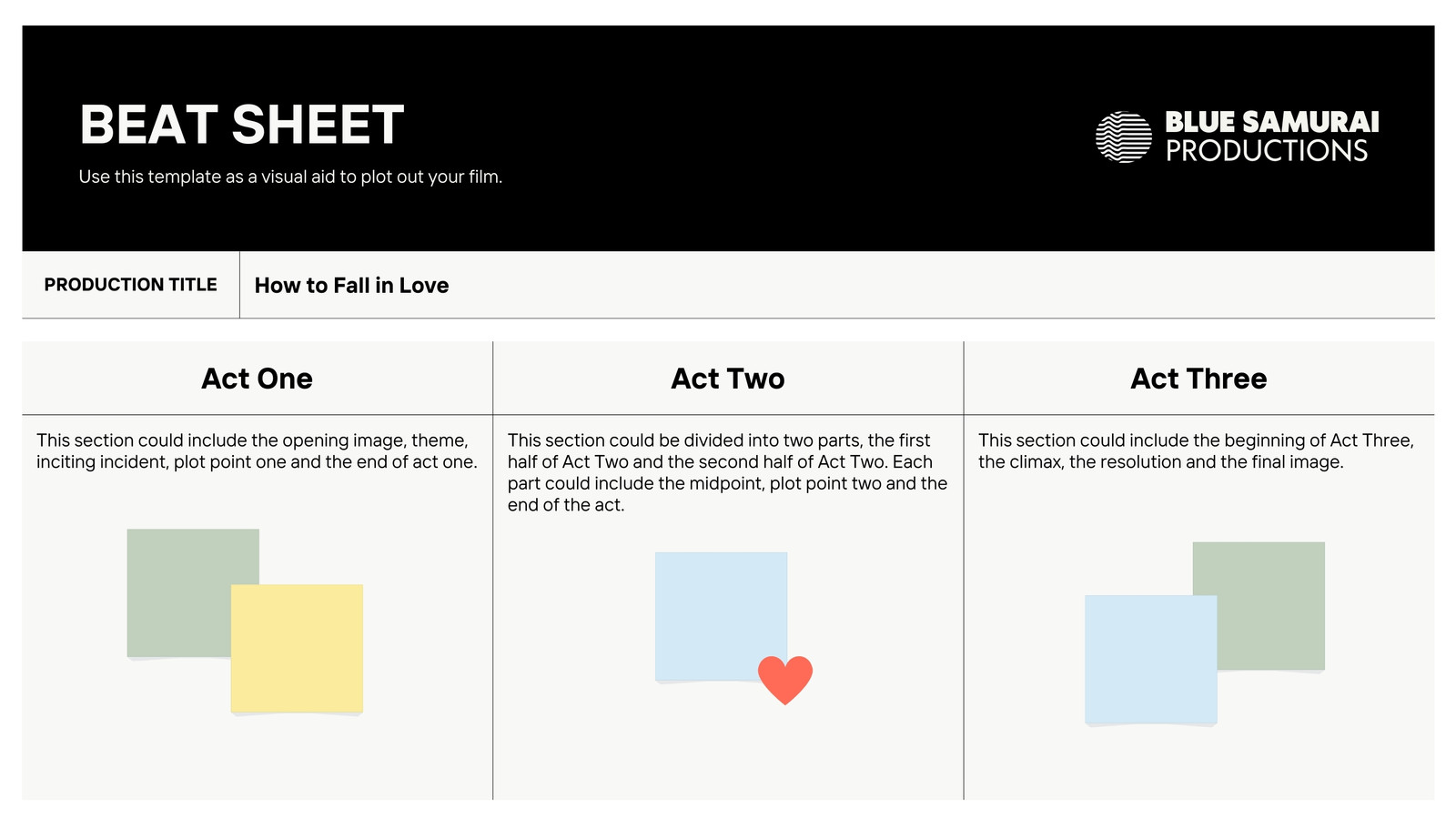Select the red heart icon
This screenshot has height=819, width=1456.
coord(785,680)
